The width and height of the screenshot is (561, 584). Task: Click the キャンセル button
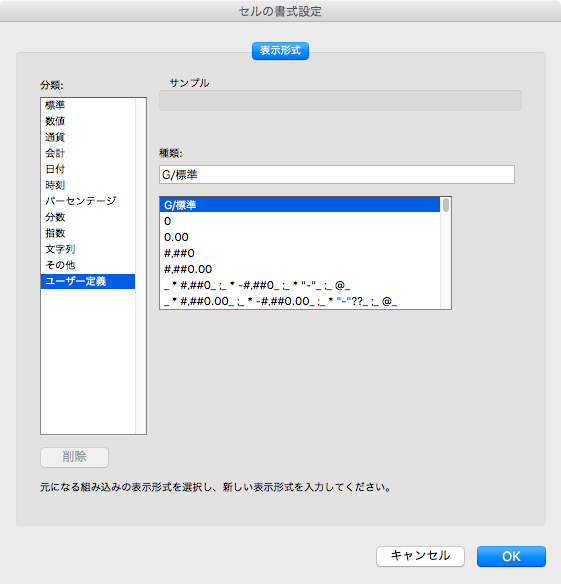420,556
